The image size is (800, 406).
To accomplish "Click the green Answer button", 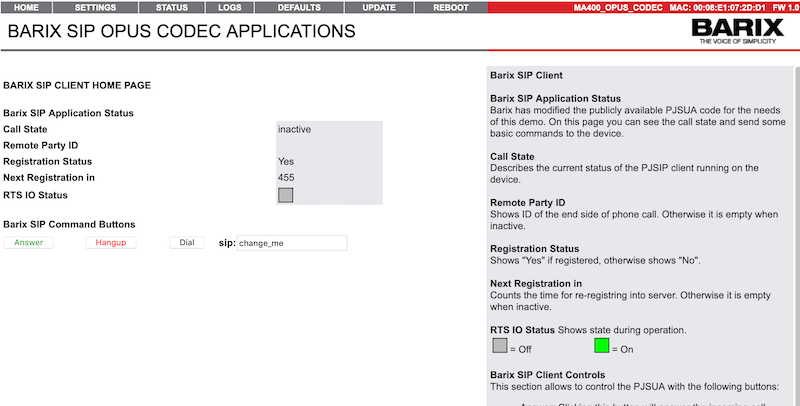I will click(x=29, y=243).
